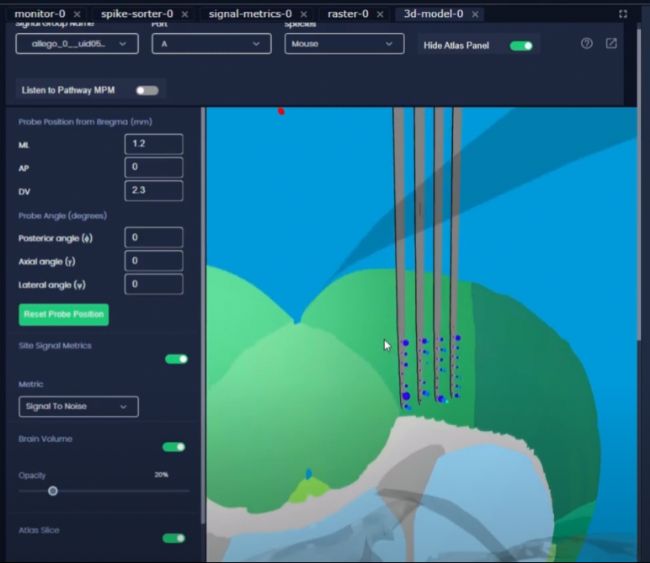This screenshot has height=563, width=650.
Task: Close the spike-sorter-0 tab
Action: pos(184,14)
